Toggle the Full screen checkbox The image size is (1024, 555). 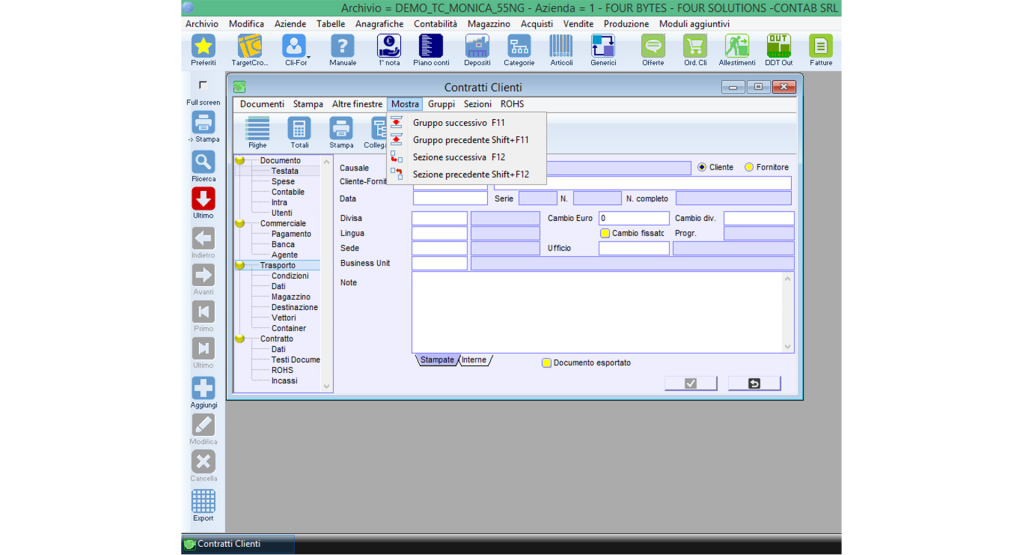point(203,85)
